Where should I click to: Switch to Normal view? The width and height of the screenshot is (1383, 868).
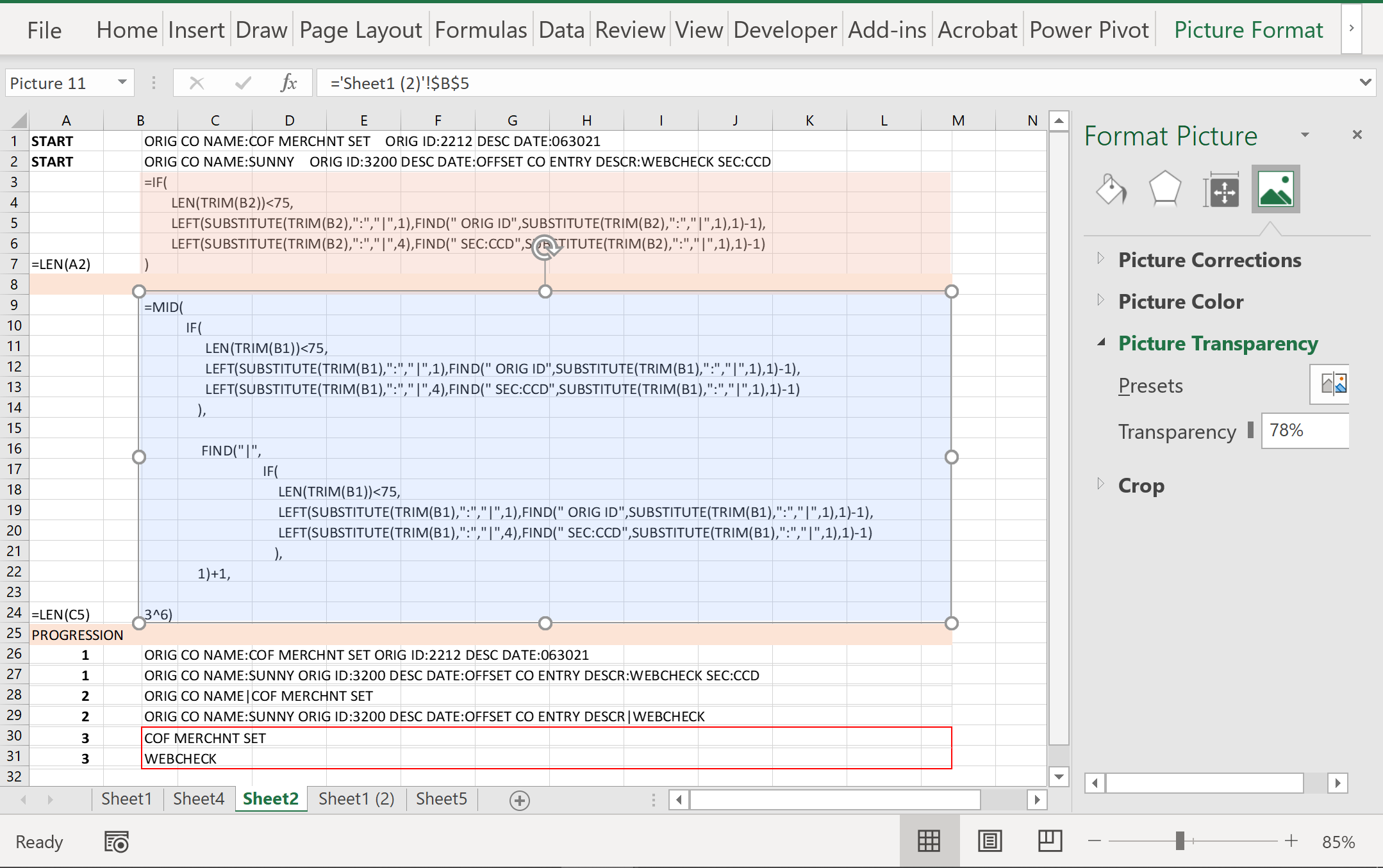[x=929, y=841]
